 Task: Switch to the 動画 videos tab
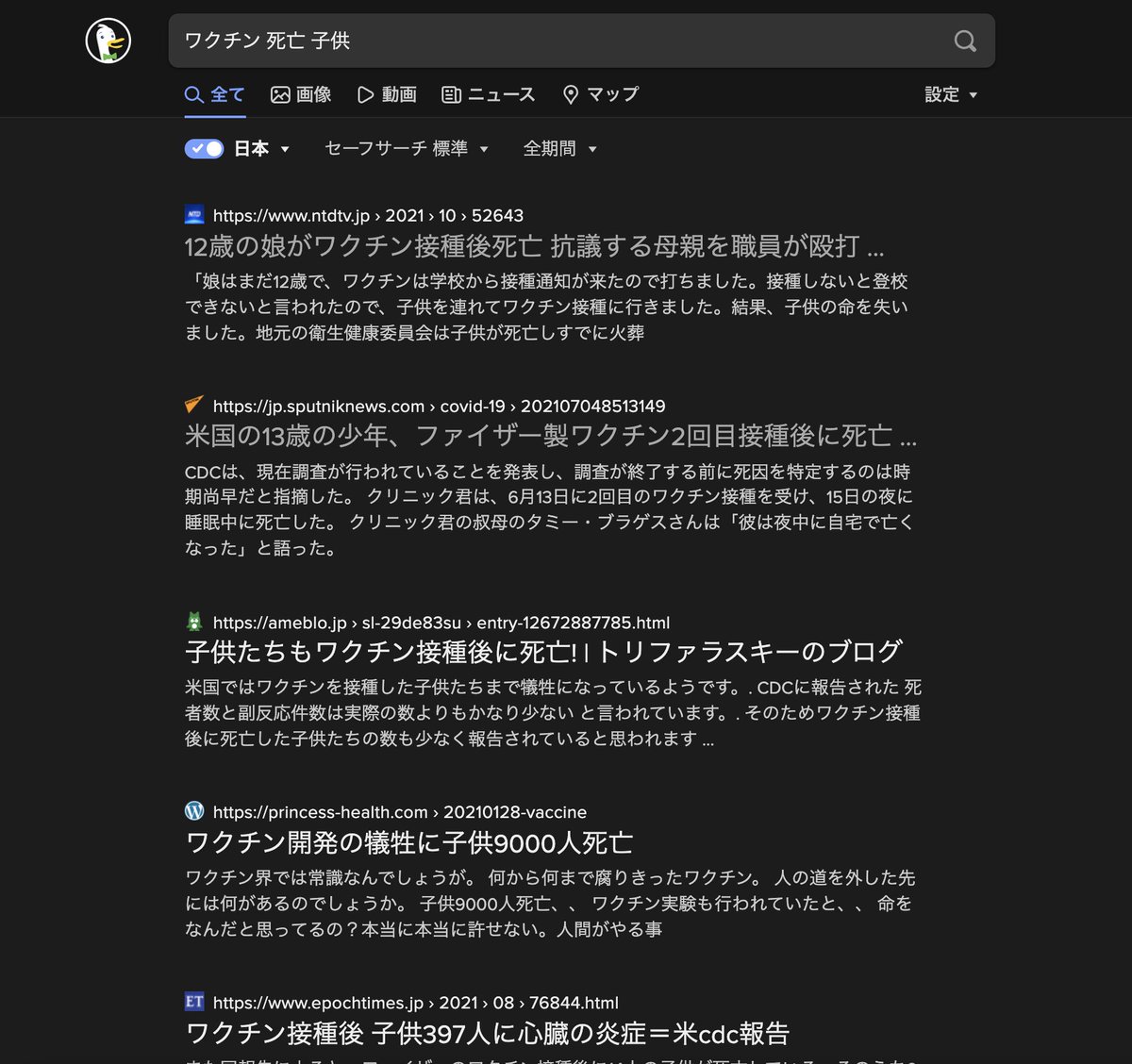coord(387,94)
